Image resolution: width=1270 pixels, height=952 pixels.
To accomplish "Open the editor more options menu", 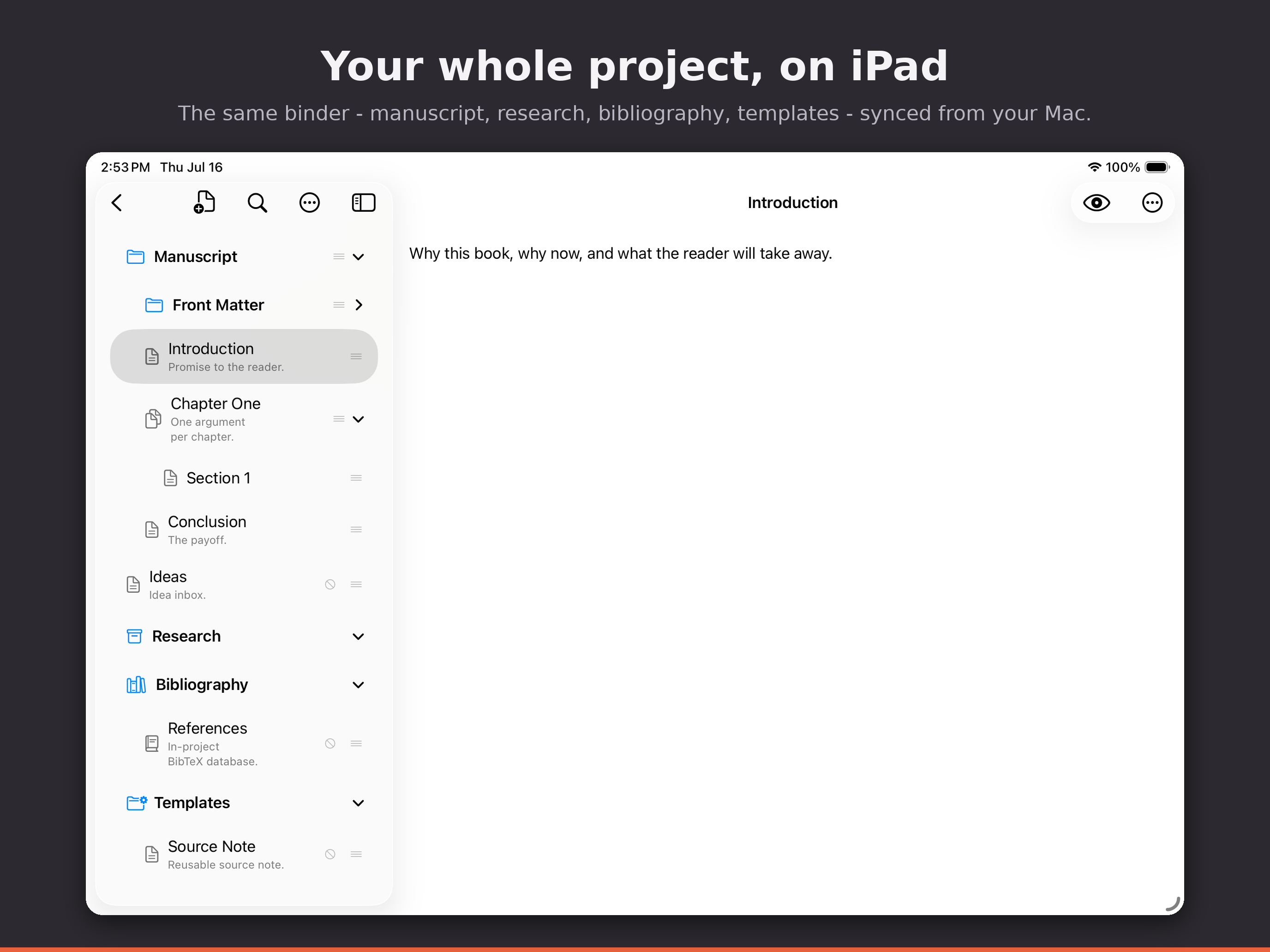I will coord(1152,202).
